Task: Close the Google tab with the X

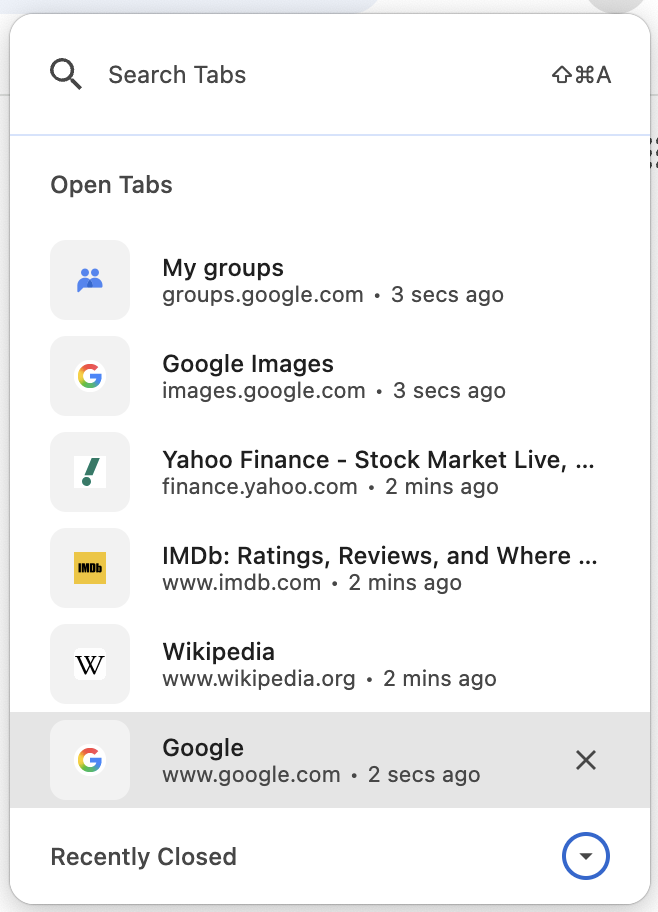Action: click(x=586, y=760)
